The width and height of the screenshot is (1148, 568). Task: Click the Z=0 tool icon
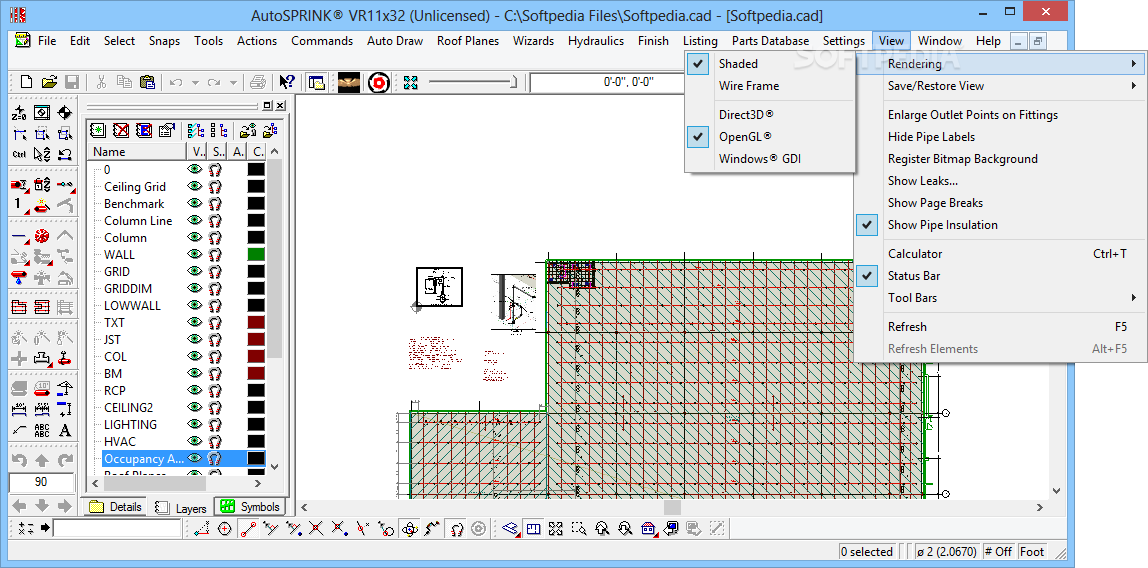[x=20, y=113]
